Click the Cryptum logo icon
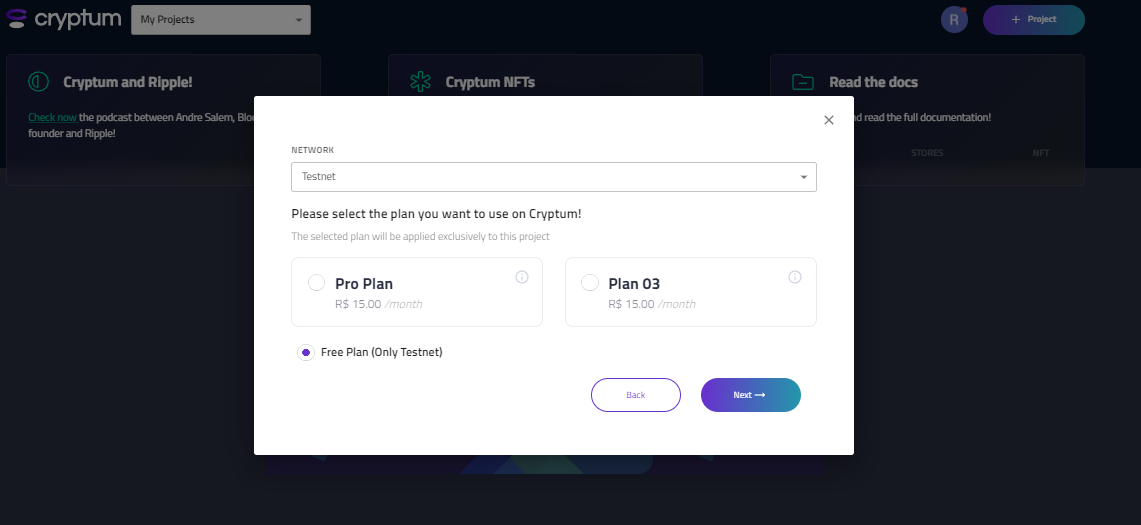This screenshot has height=525, width=1141. [16, 19]
